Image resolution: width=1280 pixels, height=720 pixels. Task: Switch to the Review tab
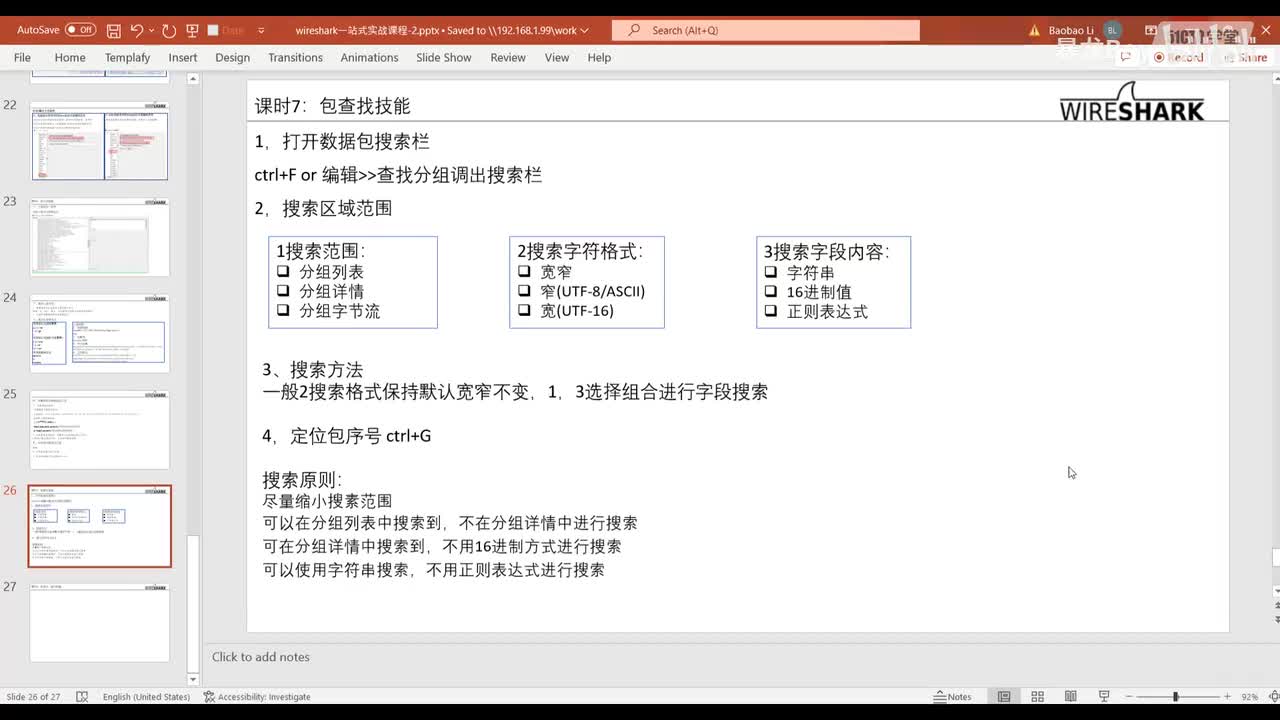(508, 58)
